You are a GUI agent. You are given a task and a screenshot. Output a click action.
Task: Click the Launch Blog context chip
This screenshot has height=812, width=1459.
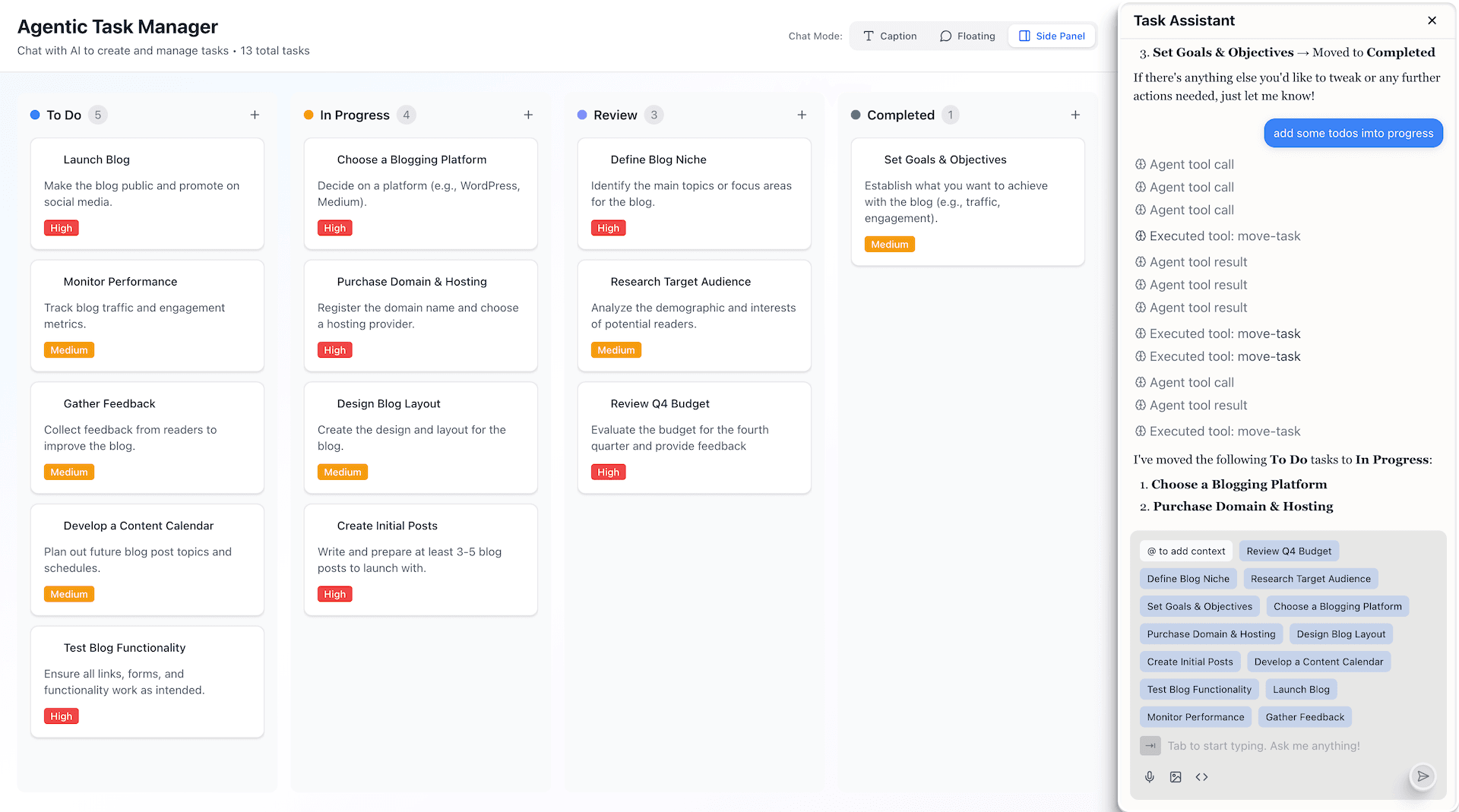coord(1301,690)
